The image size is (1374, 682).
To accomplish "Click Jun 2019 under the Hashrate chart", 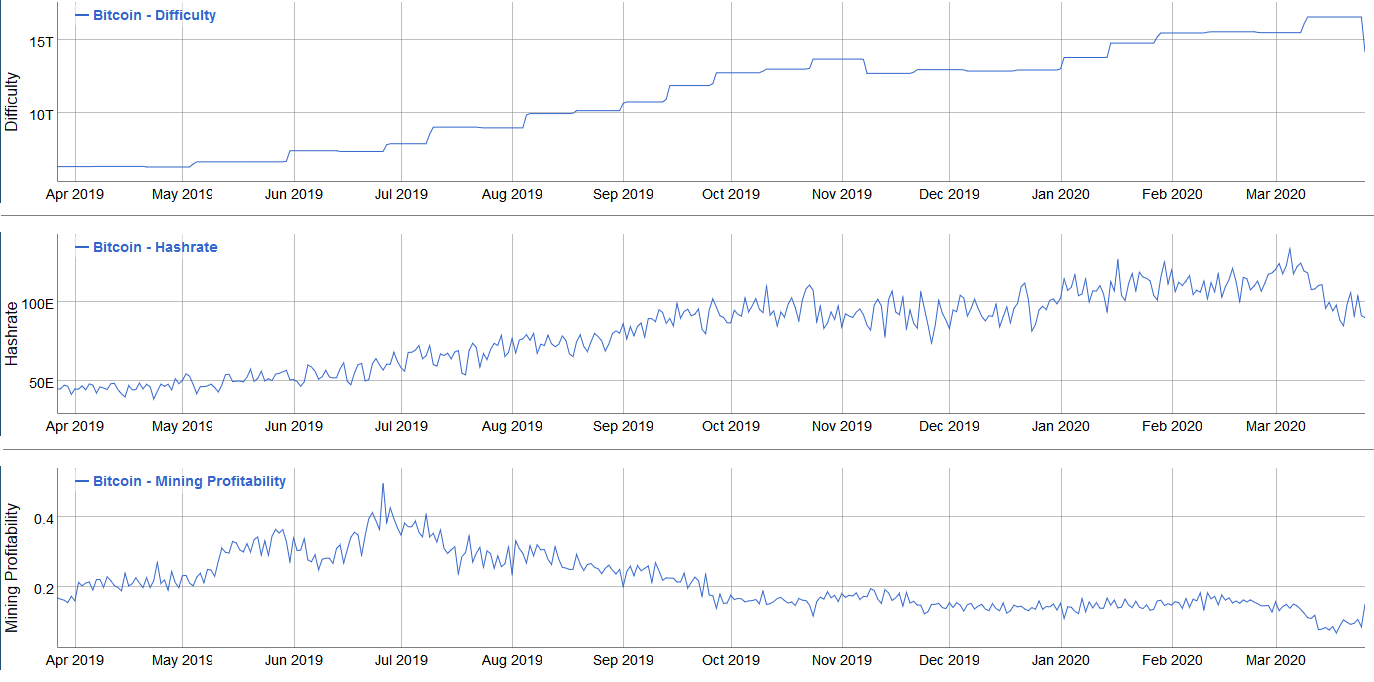I will (294, 426).
